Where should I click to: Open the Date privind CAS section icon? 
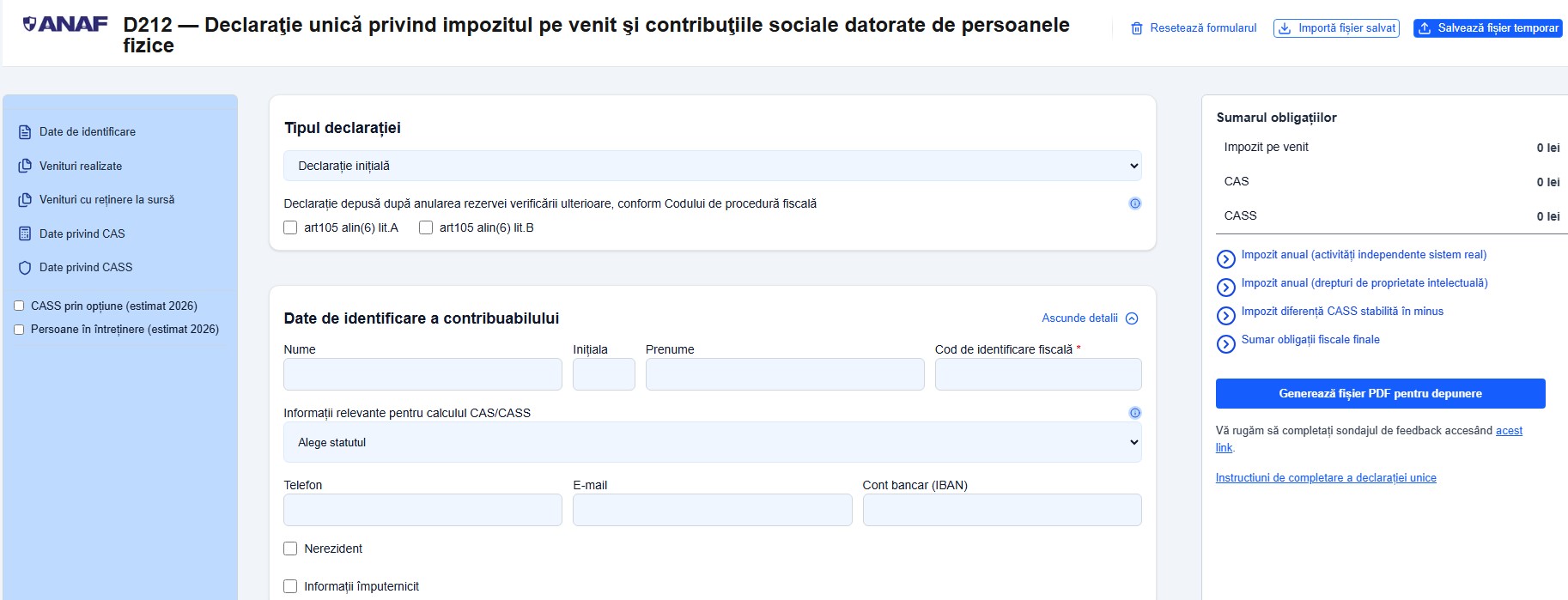[23, 233]
